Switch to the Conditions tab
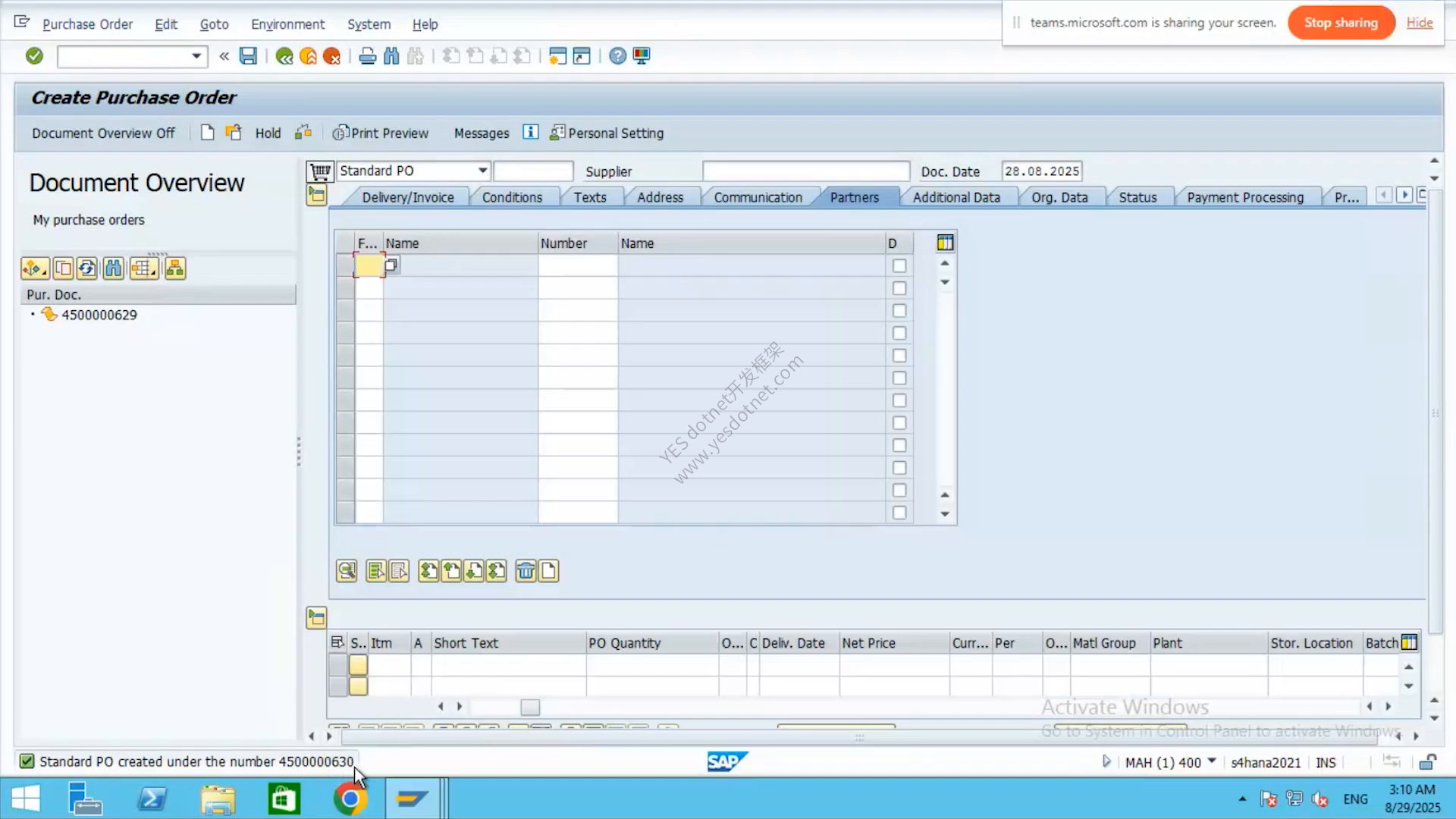Image resolution: width=1456 pixels, height=819 pixels. pyautogui.click(x=512, y=197)
